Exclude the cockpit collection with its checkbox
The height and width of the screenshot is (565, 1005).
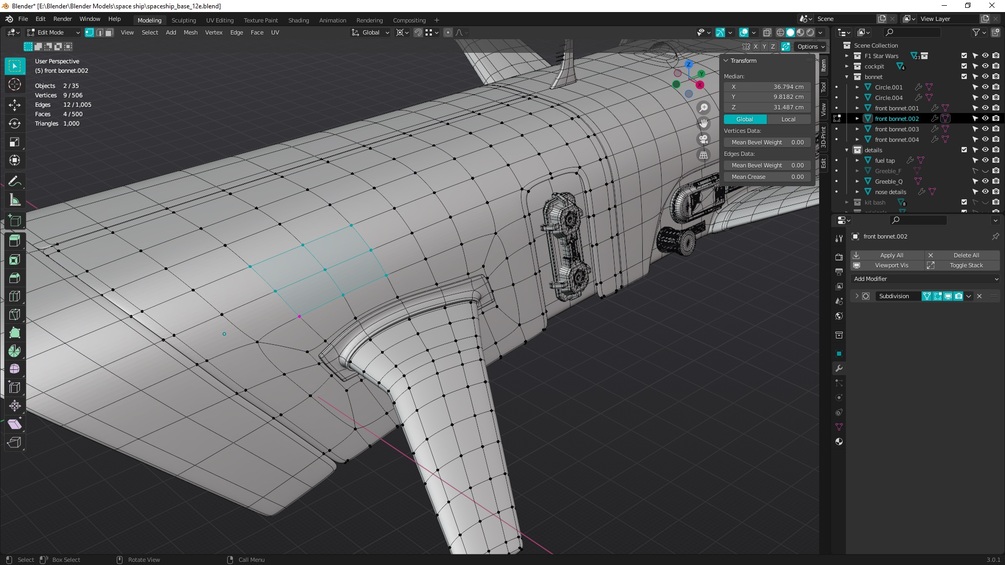[x=963, y=66]
